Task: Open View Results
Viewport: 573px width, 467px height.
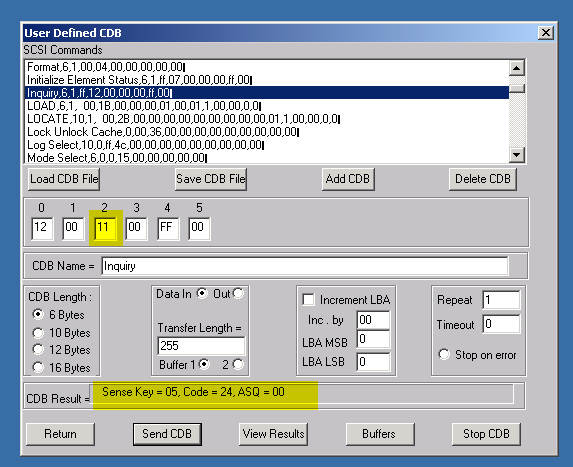Action: tap(273, 434)
